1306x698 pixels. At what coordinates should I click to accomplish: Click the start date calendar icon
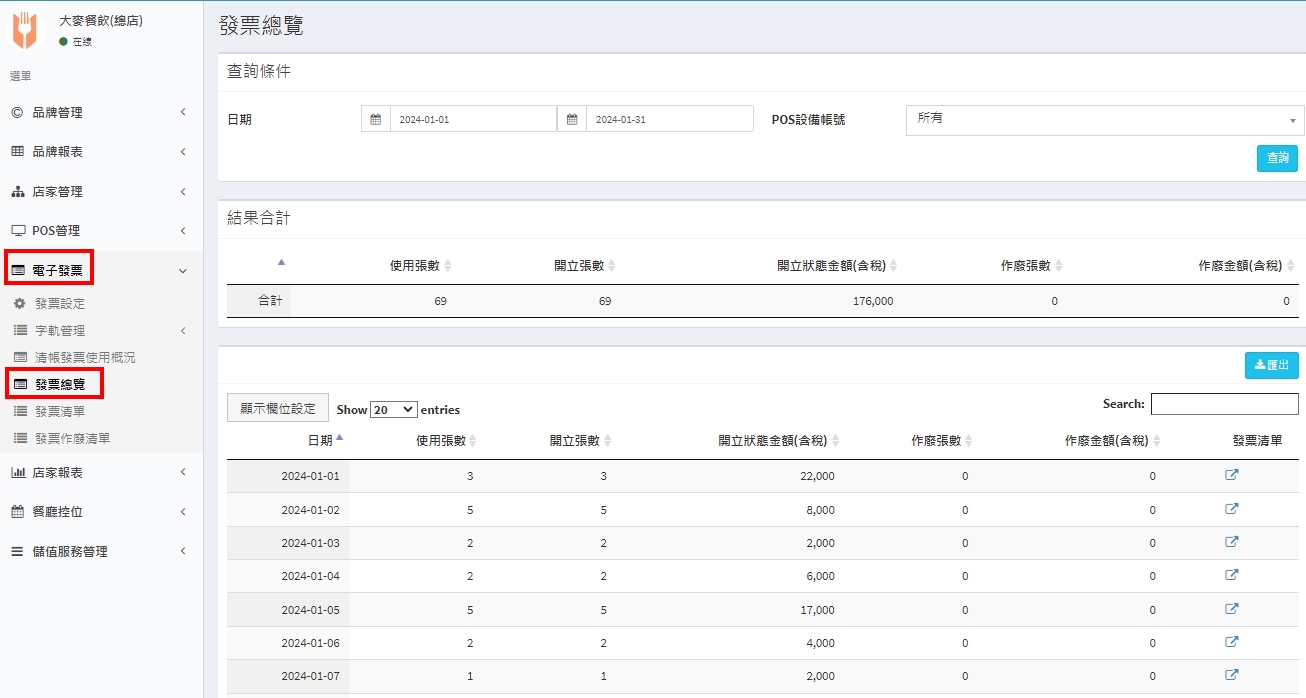pyautogui.click(x=376, y=119)
